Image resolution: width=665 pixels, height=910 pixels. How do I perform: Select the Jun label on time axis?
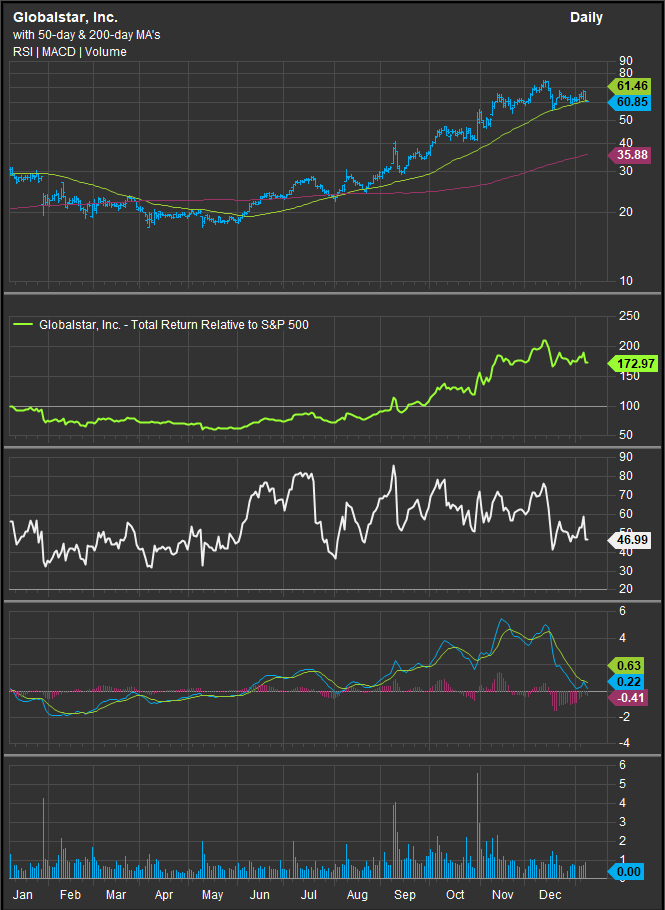(x=260, y=895)
